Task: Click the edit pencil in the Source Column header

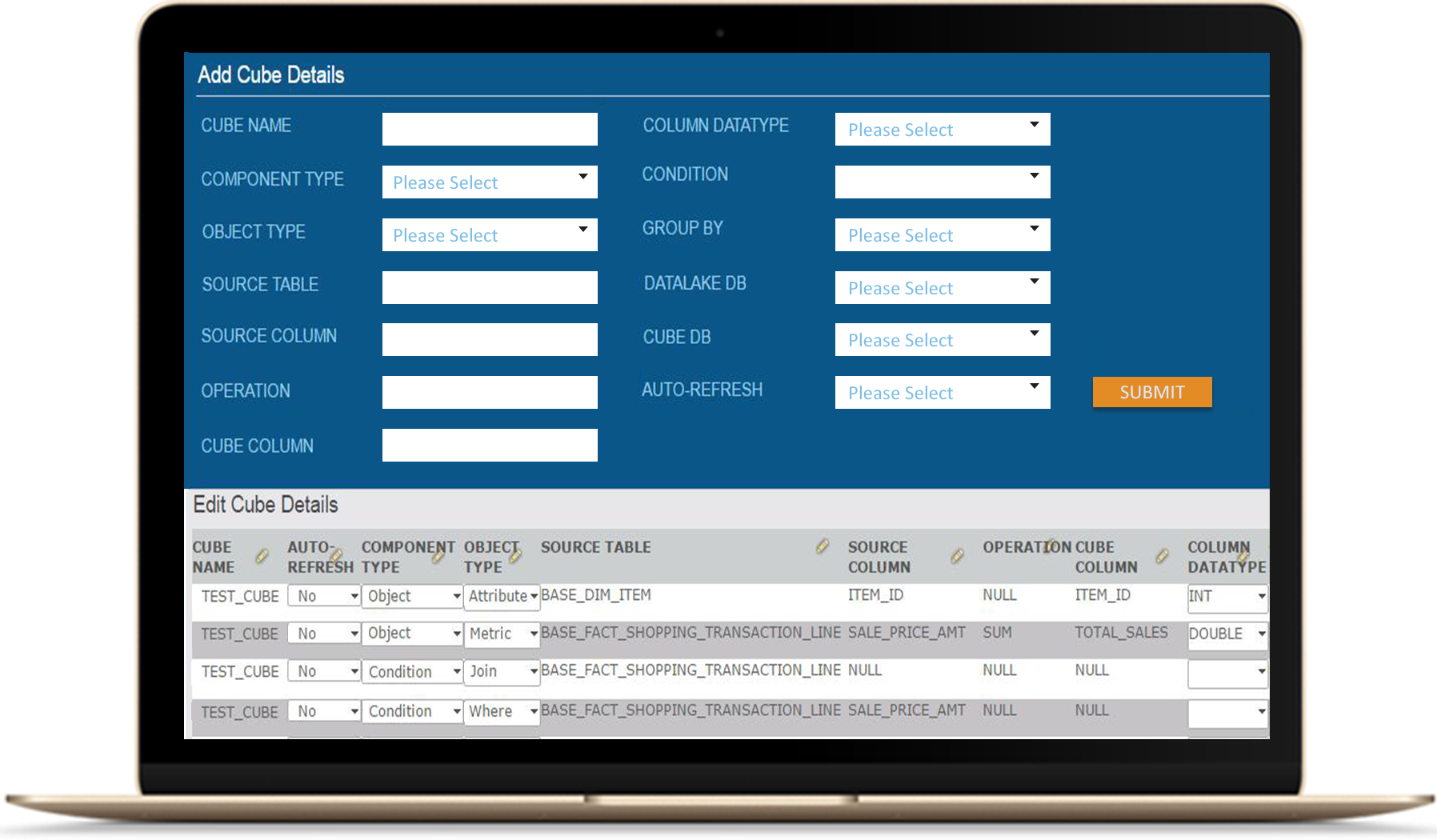Action: click(x=957, y=556)
